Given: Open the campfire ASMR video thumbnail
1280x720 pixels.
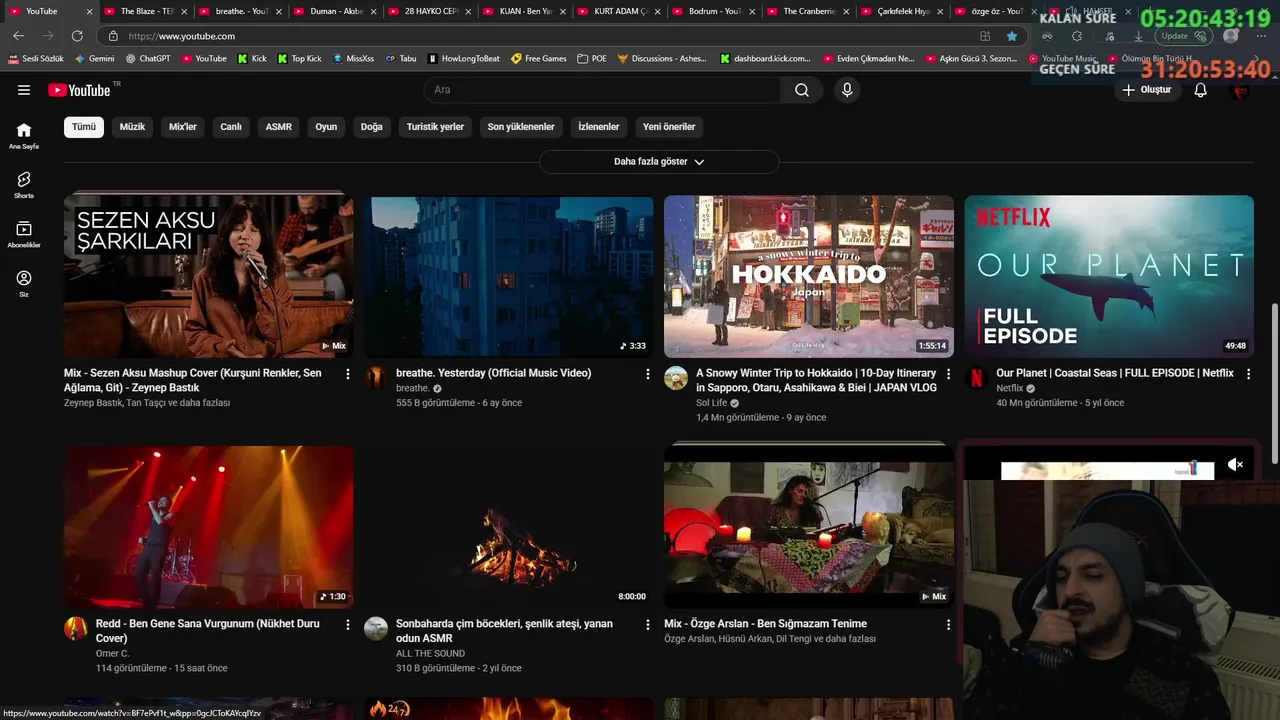Looking at the screenshot, I should 509,527.
